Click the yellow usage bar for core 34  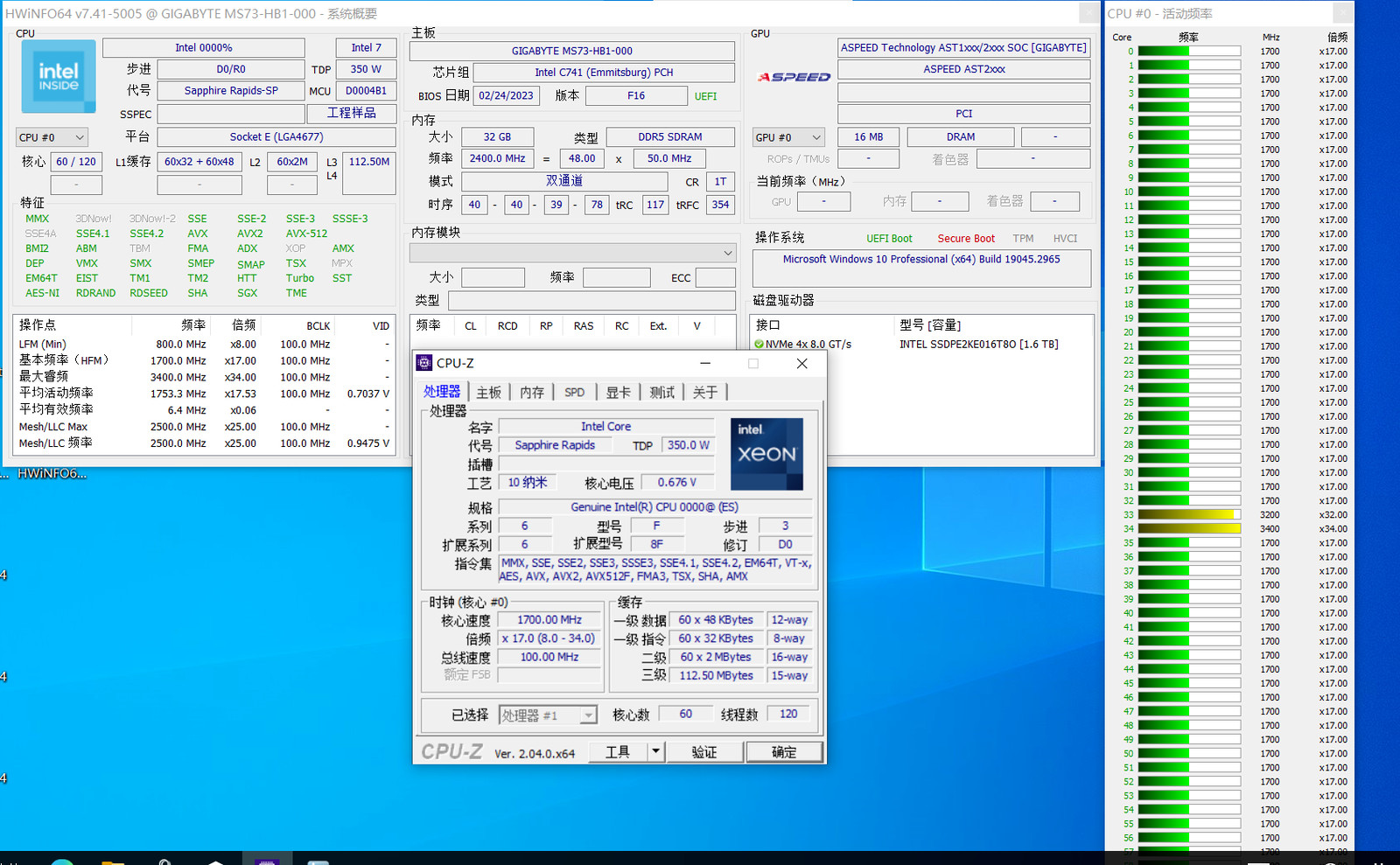tap(1188, 529)
